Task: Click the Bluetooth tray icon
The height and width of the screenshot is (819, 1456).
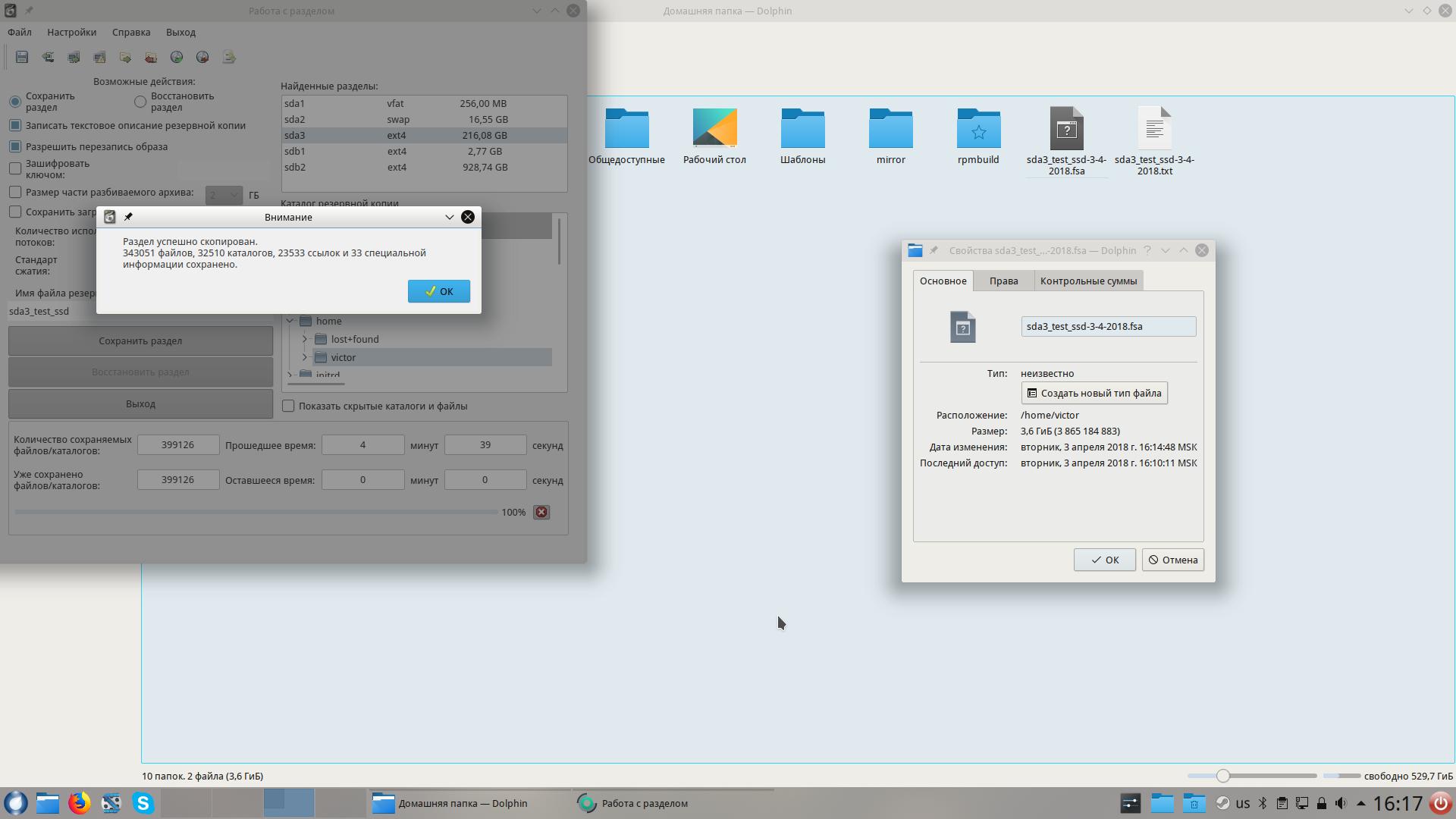Action: 1263,803
